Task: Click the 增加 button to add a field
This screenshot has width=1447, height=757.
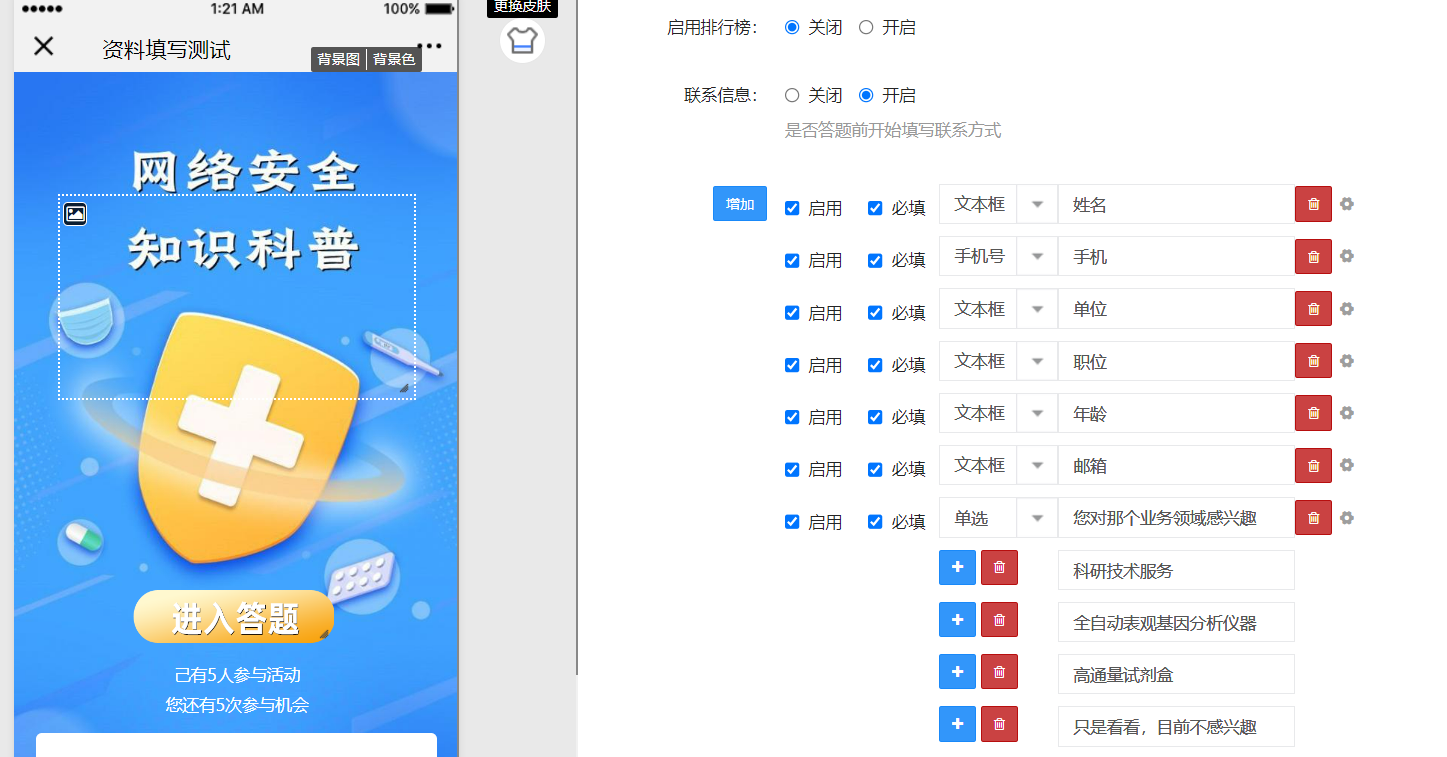Action: point(739,203)
